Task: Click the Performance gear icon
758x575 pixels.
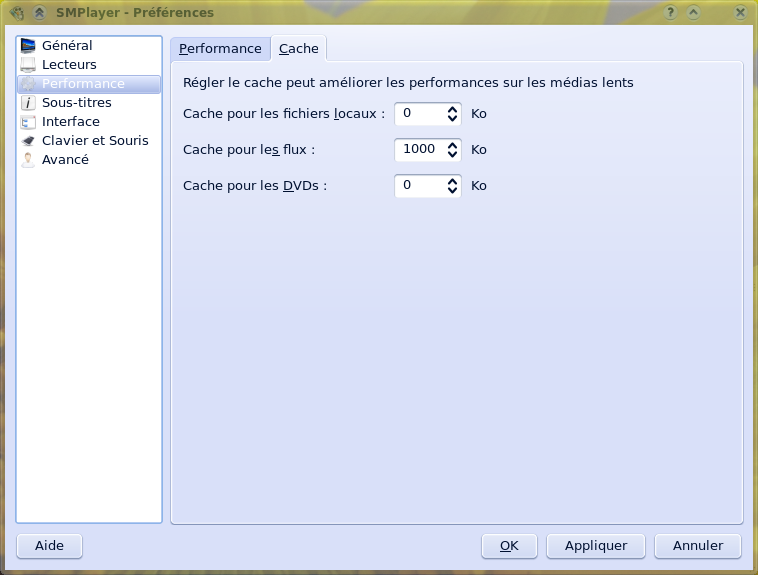Action: click(x=28, y=84)
